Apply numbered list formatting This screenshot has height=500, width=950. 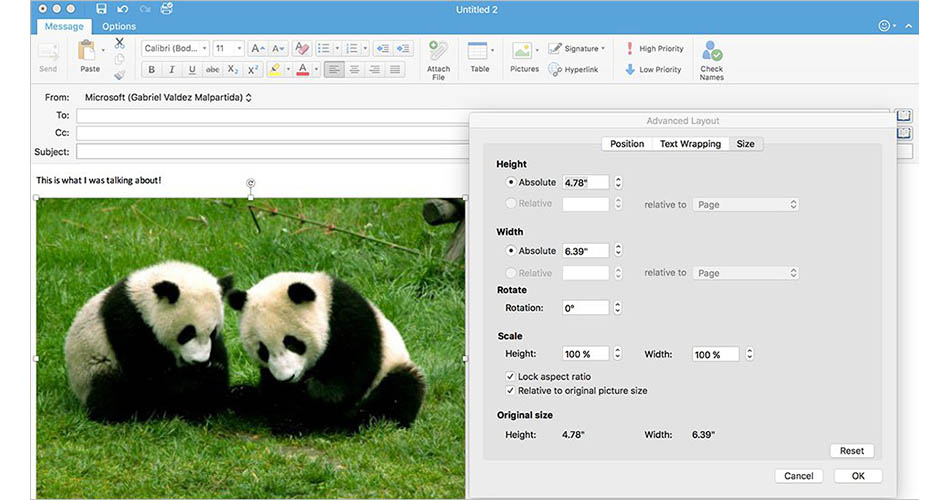(351, 48)
